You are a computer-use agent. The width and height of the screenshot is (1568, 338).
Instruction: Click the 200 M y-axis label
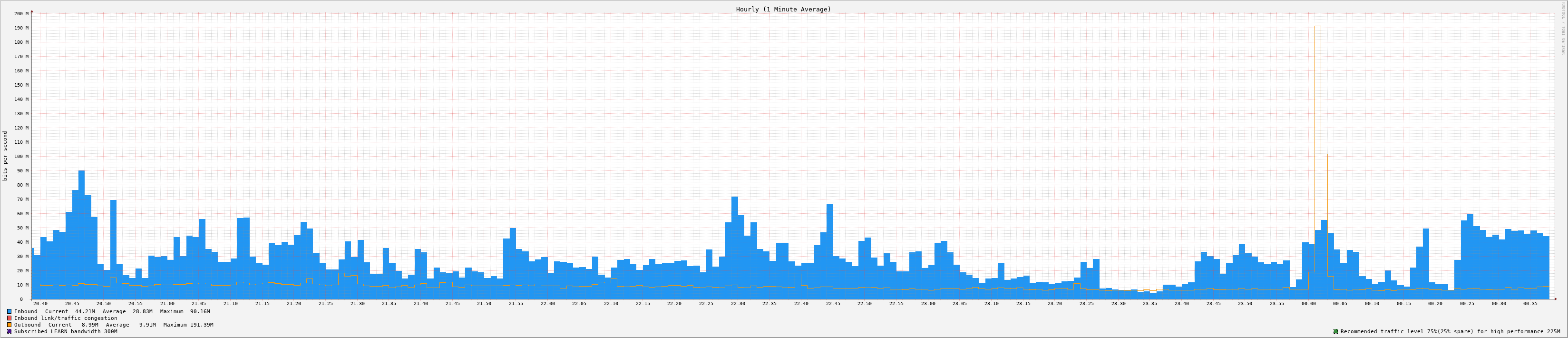21,13
